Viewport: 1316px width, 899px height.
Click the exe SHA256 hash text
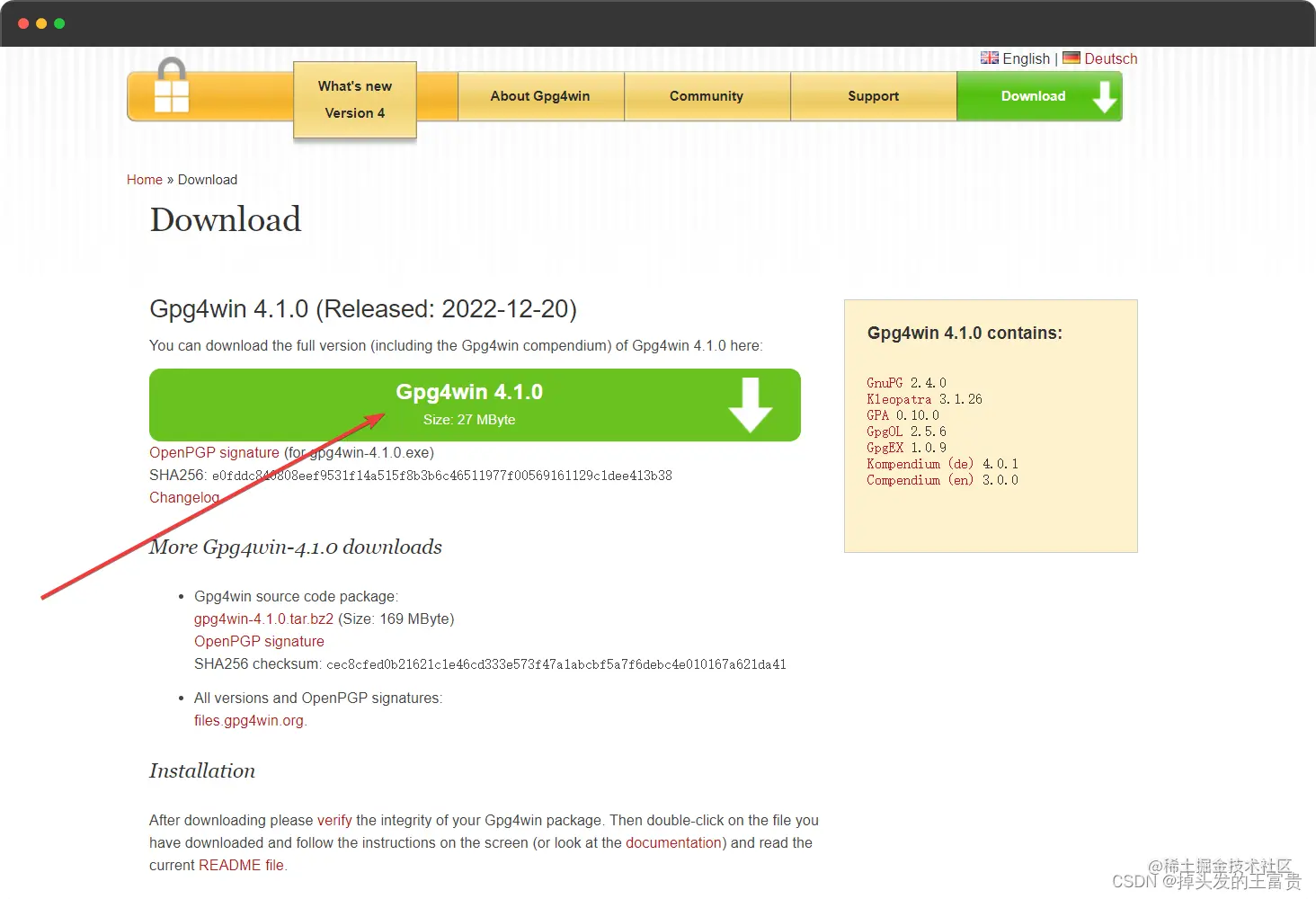[442, 476]
